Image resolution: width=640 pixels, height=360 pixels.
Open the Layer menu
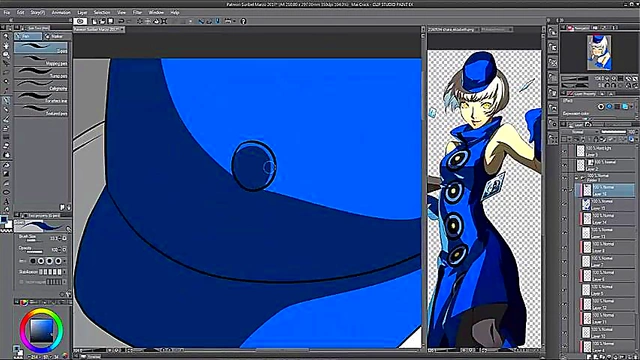(82, 13)
